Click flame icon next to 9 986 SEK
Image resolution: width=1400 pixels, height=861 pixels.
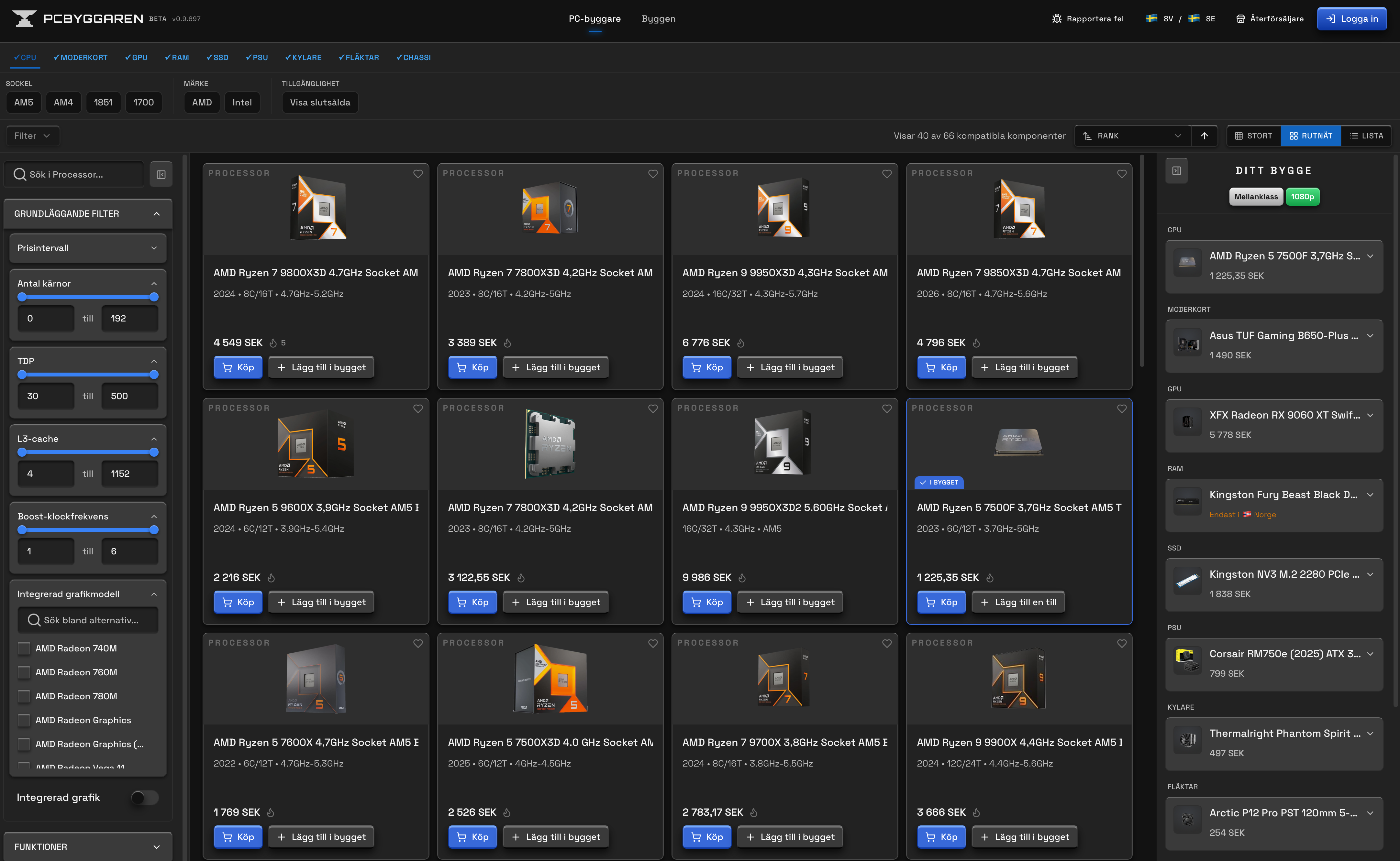pyautogui.click(x=742, y=578)
